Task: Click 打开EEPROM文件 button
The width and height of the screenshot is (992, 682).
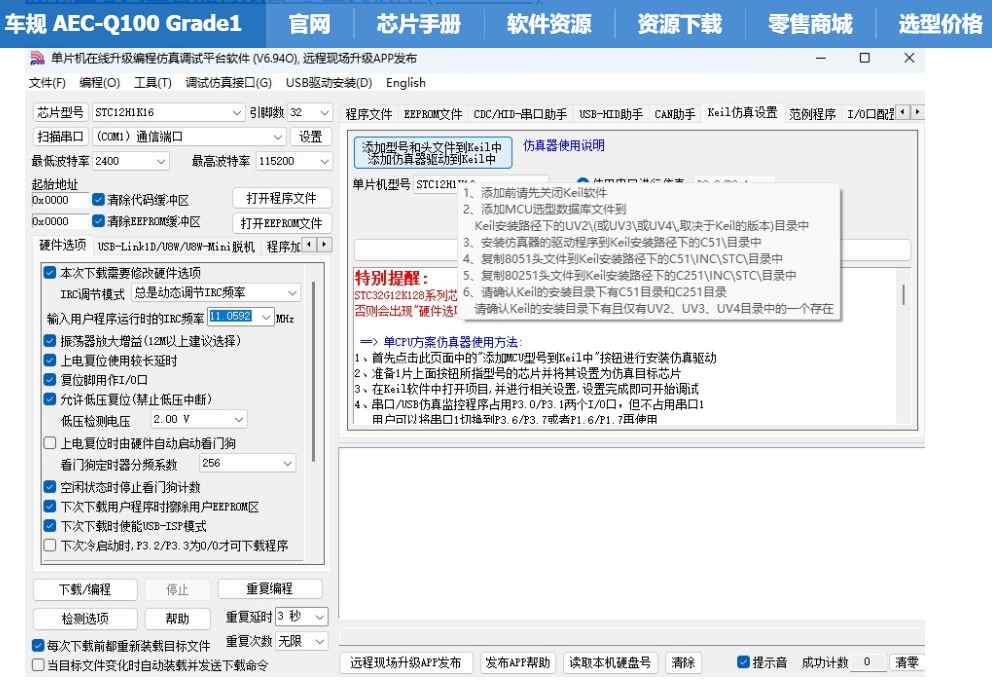Action: click(282, 223)
